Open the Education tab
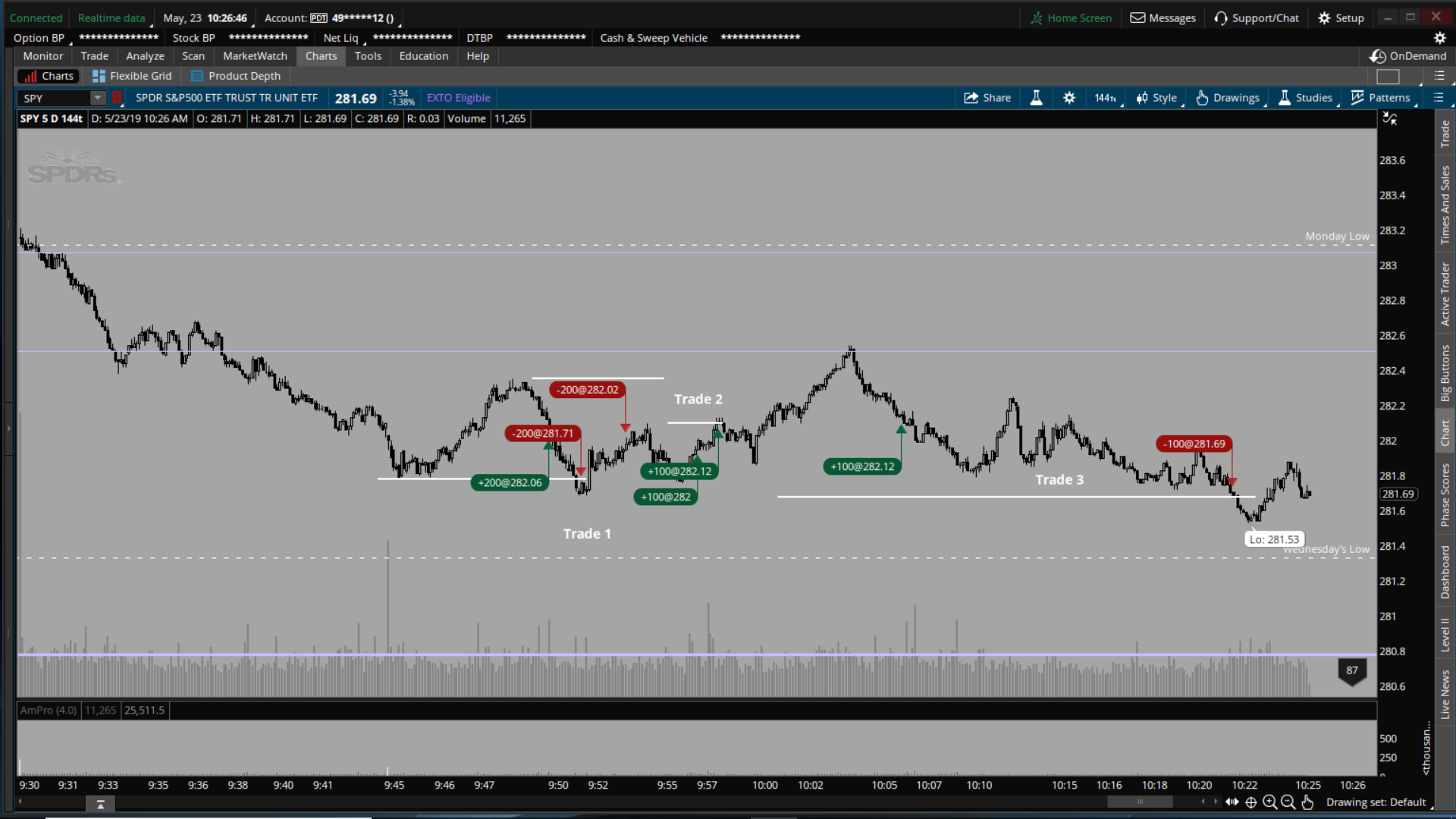The height and width of the screenshot is (819, 1456). (x=424, y=56)
